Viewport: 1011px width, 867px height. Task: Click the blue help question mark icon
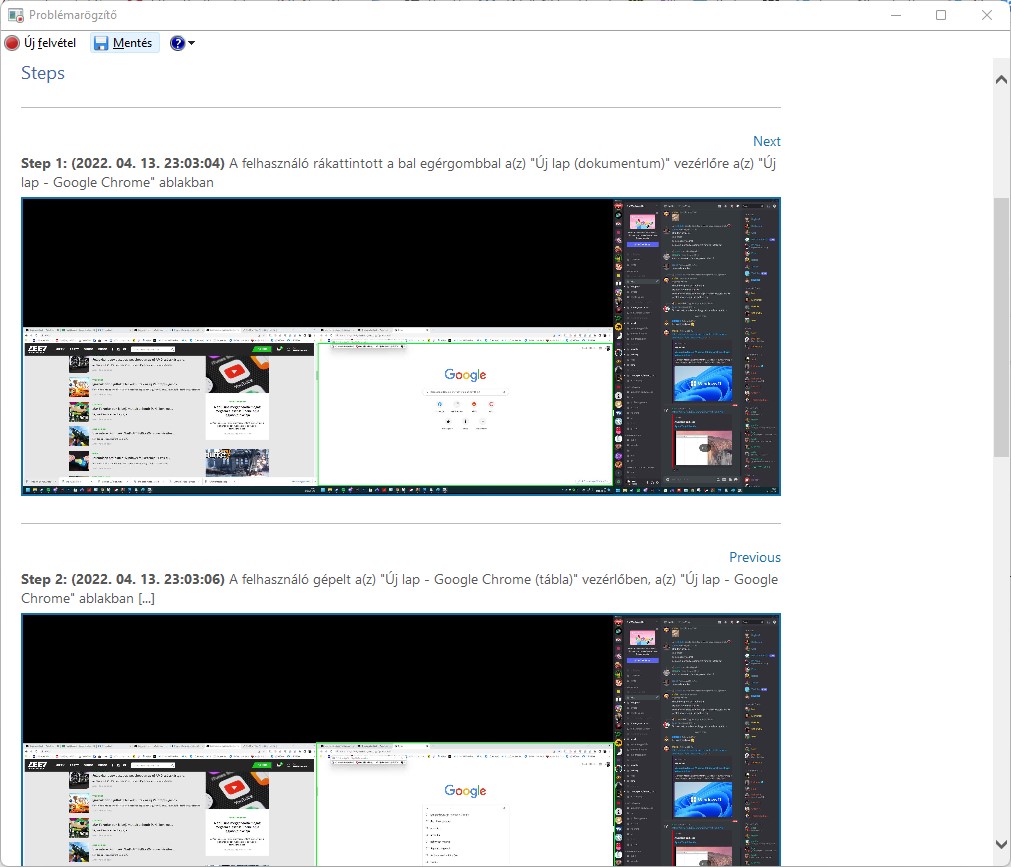pyautogui.click(x=177, y=43)
